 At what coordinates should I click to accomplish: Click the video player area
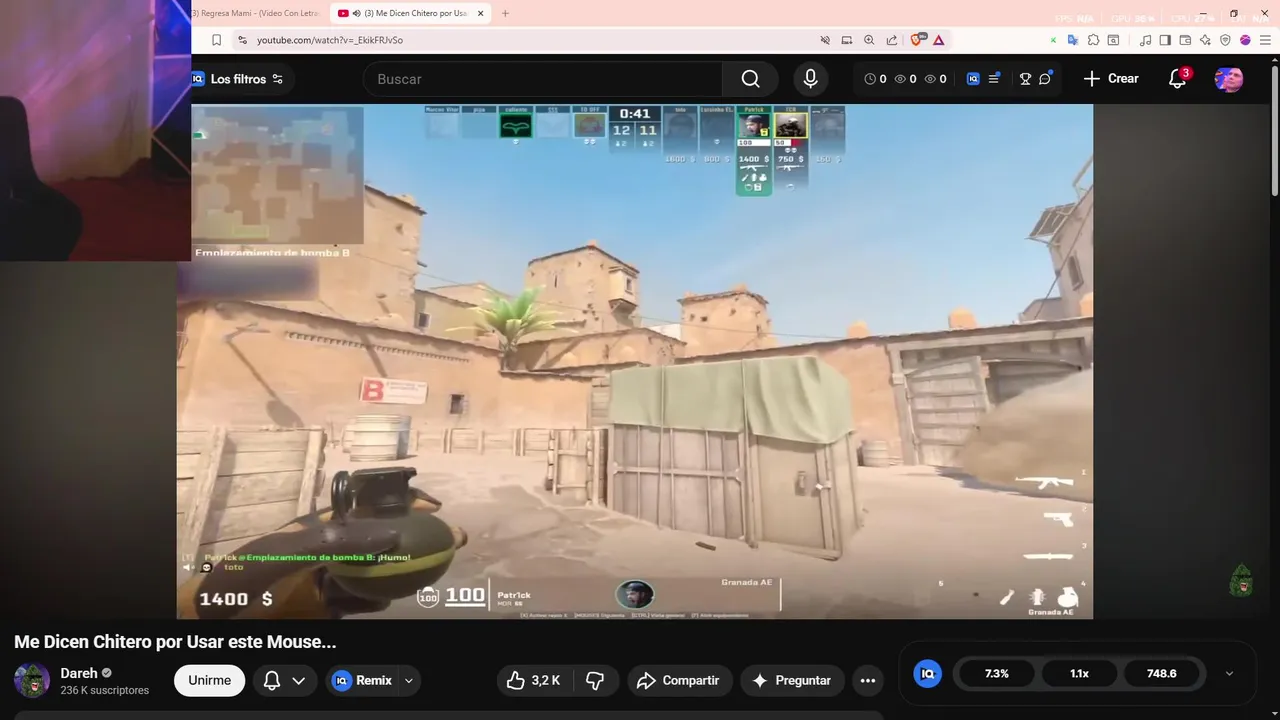(x=635, y=361)
